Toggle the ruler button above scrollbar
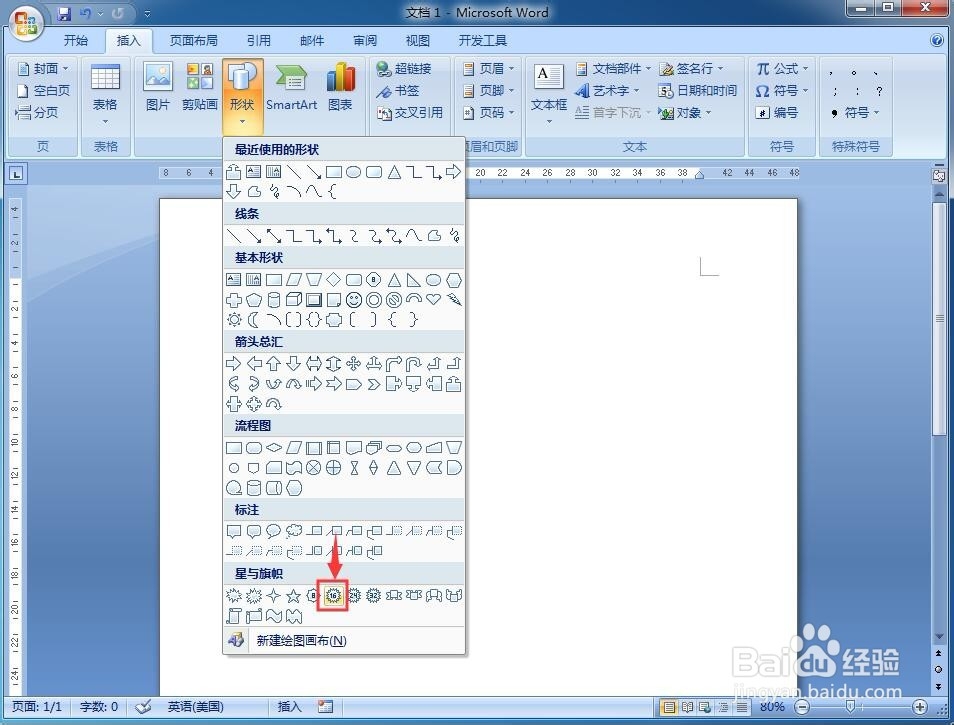The height and width of the screenshot is (725, 954). (x=939, y=175)
